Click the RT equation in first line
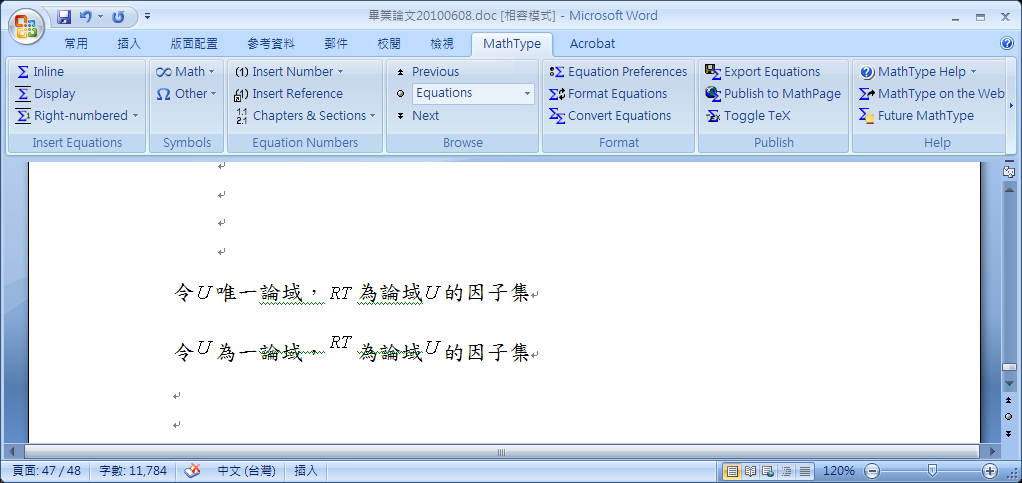Image resolution: width=1022 pixels, height=483 pixels. (340, 293)
